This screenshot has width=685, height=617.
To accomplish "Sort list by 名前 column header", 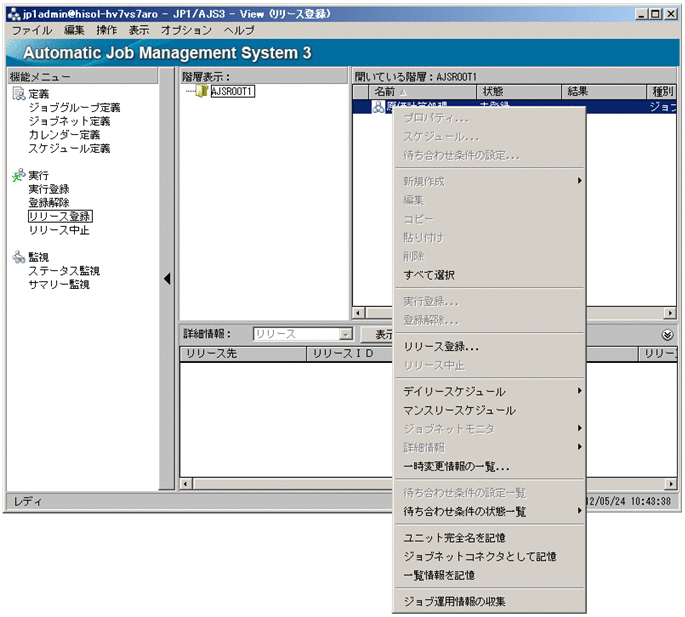I will (x=422, y=92).
